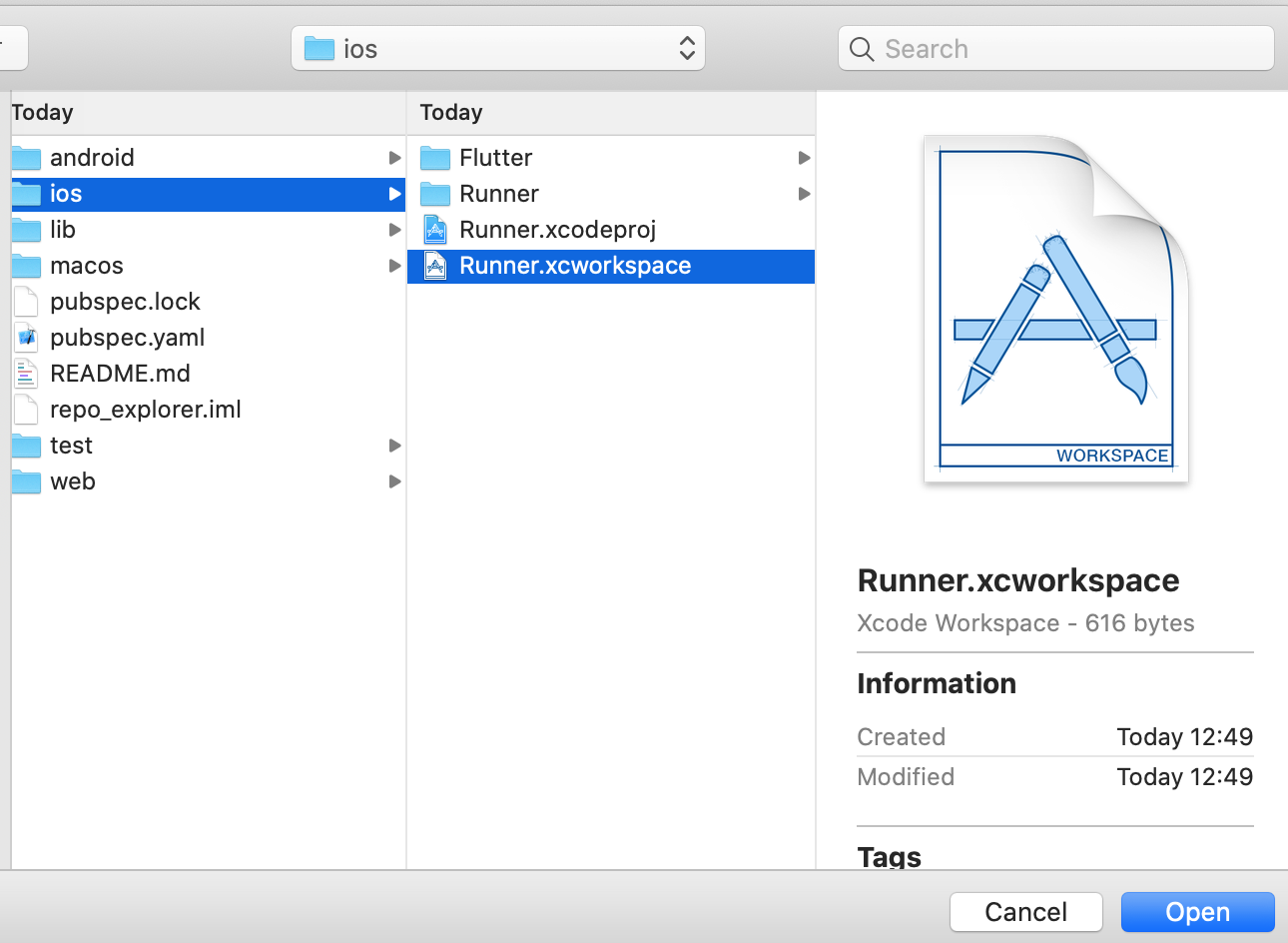Expand the lib folder arrow
The width and height of the screenshot is (1288, 943).
tap(395, 230)
